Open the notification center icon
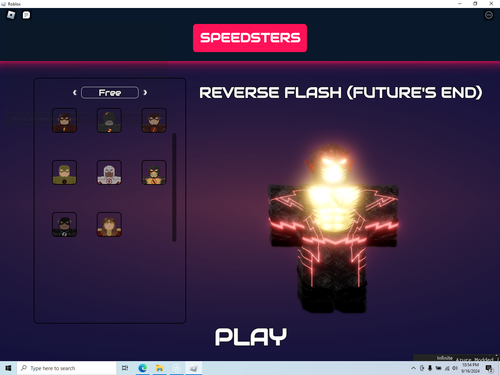The width and height of the screenshot is (500, 375). [489, 368]
